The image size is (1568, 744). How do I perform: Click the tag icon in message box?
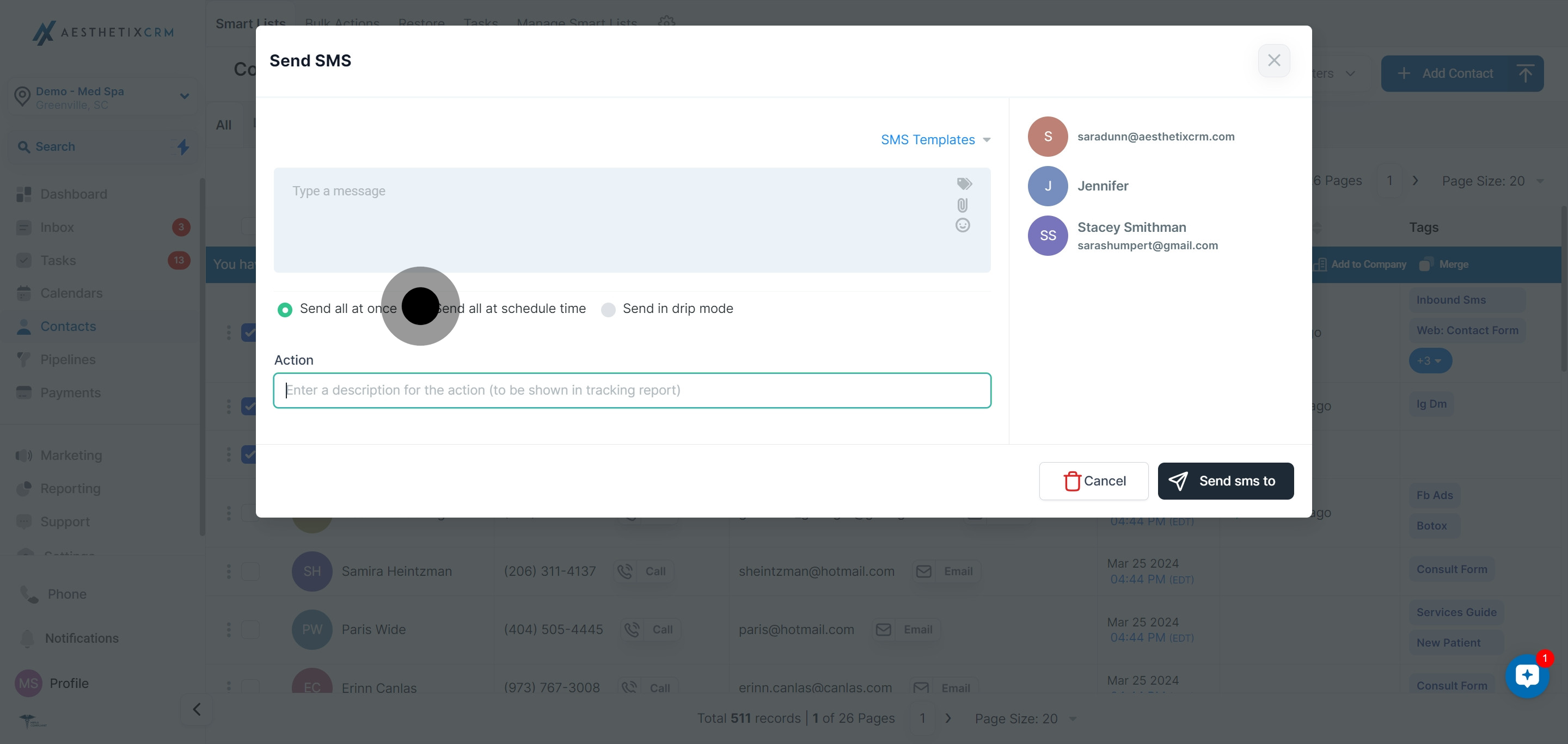tap(964, 184)
